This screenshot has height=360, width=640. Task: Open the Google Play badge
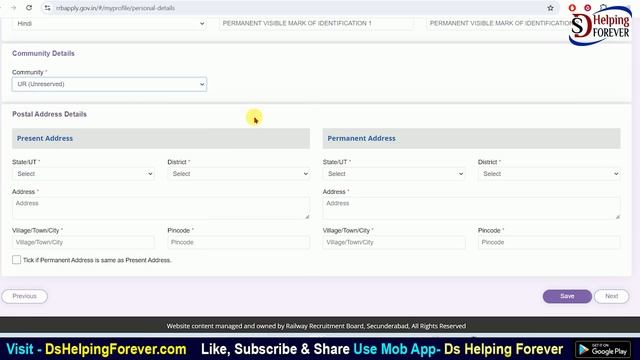coord(603,349)
